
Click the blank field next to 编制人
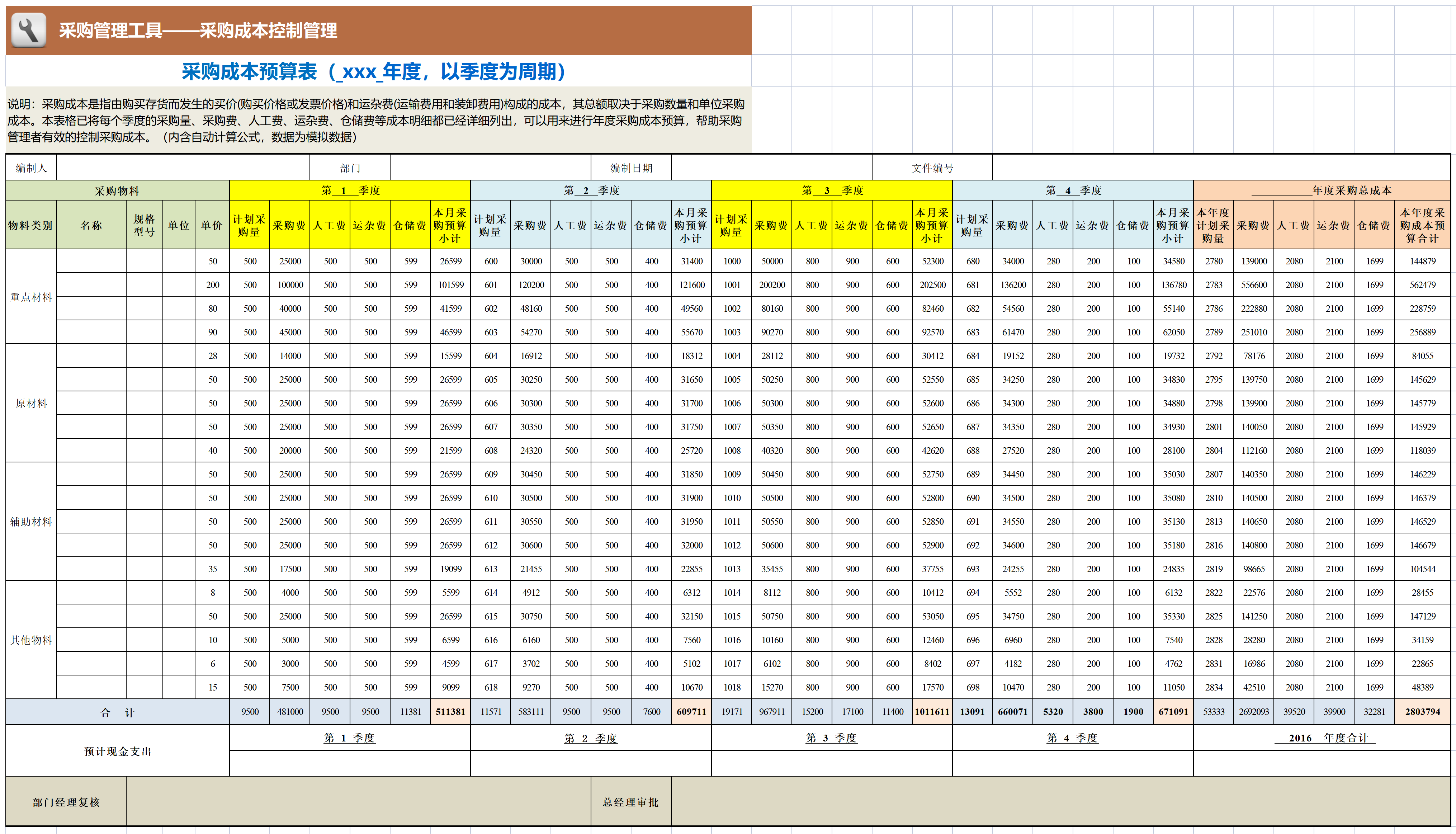pos(183,168)
